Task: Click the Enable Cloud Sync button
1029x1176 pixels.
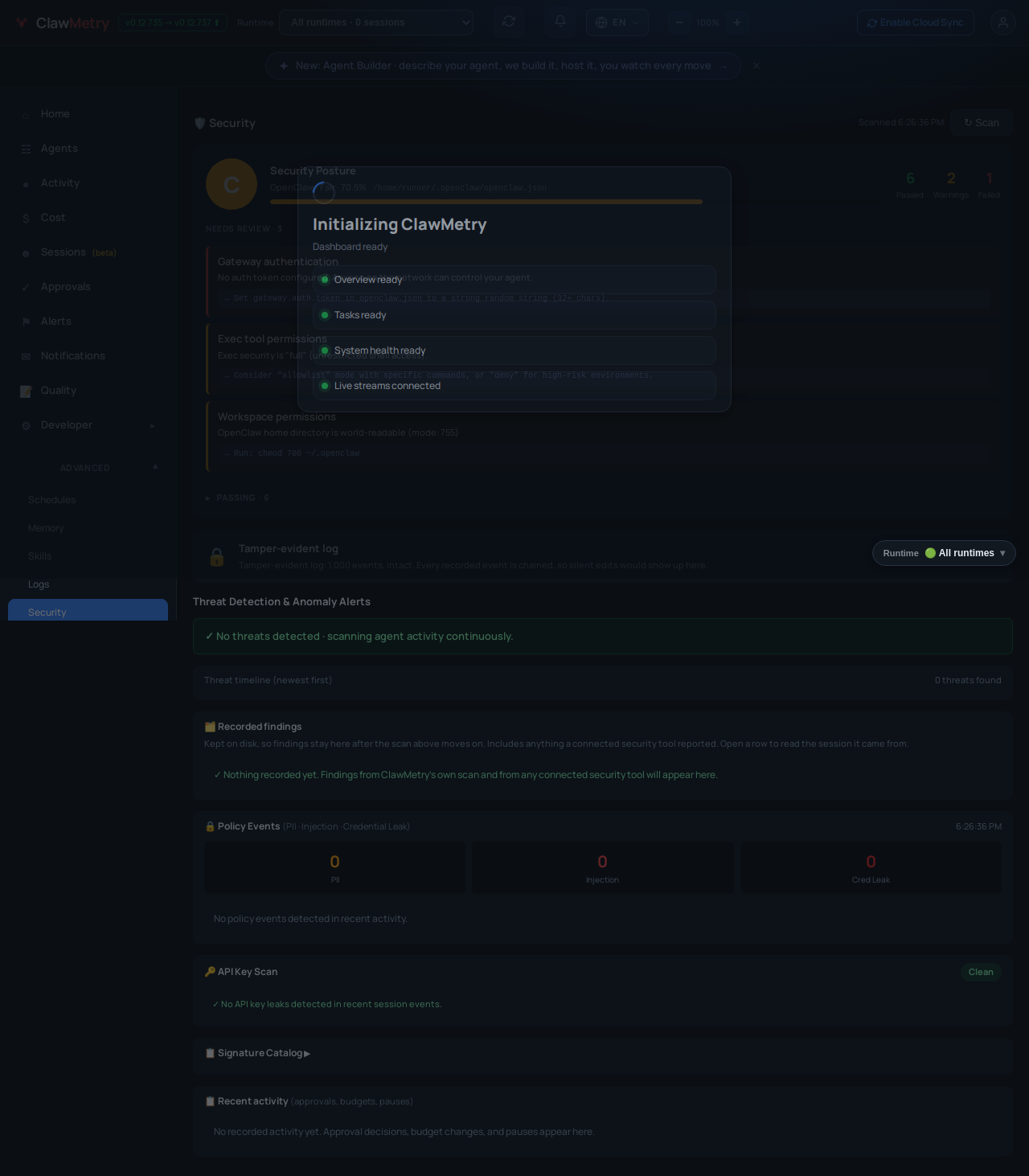Action: 916,23
